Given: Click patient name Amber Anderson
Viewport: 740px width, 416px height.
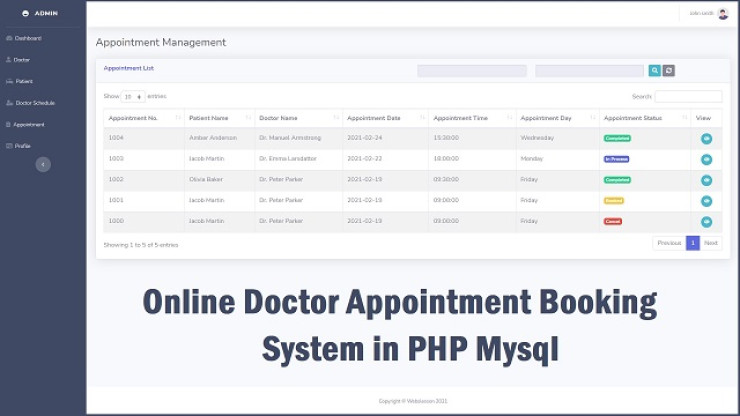Looking at the screenshot, I should pos(213,138).
